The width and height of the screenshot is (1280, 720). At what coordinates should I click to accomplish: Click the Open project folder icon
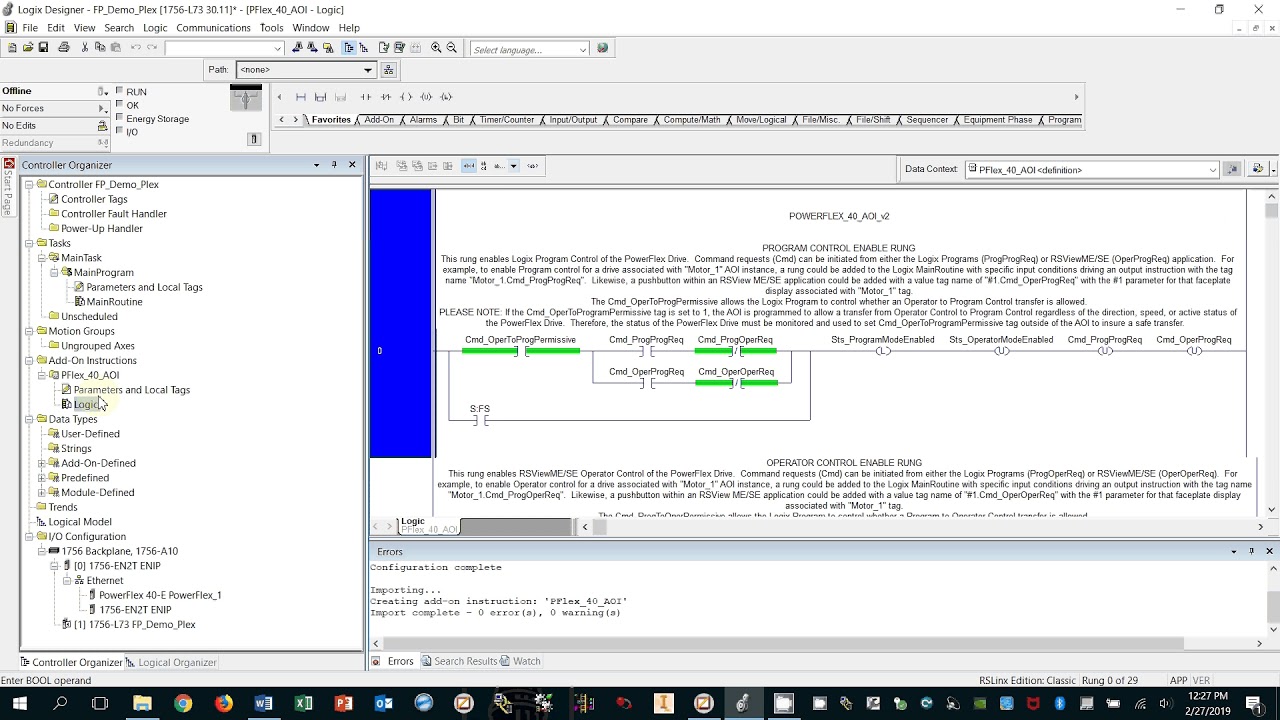click(x=28, y=48)
